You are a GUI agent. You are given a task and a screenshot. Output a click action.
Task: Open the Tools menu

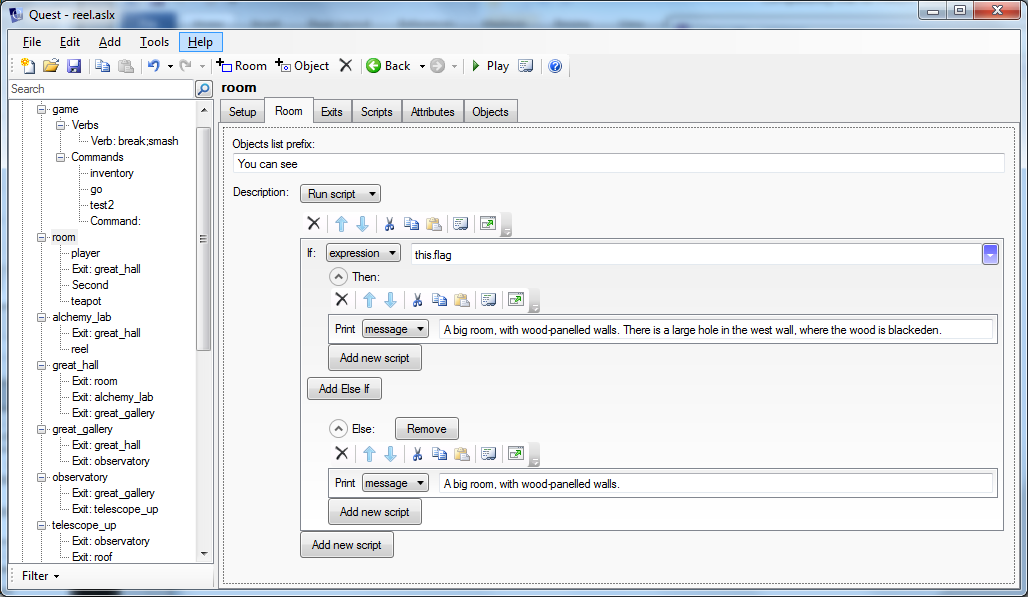coord(154,42)
